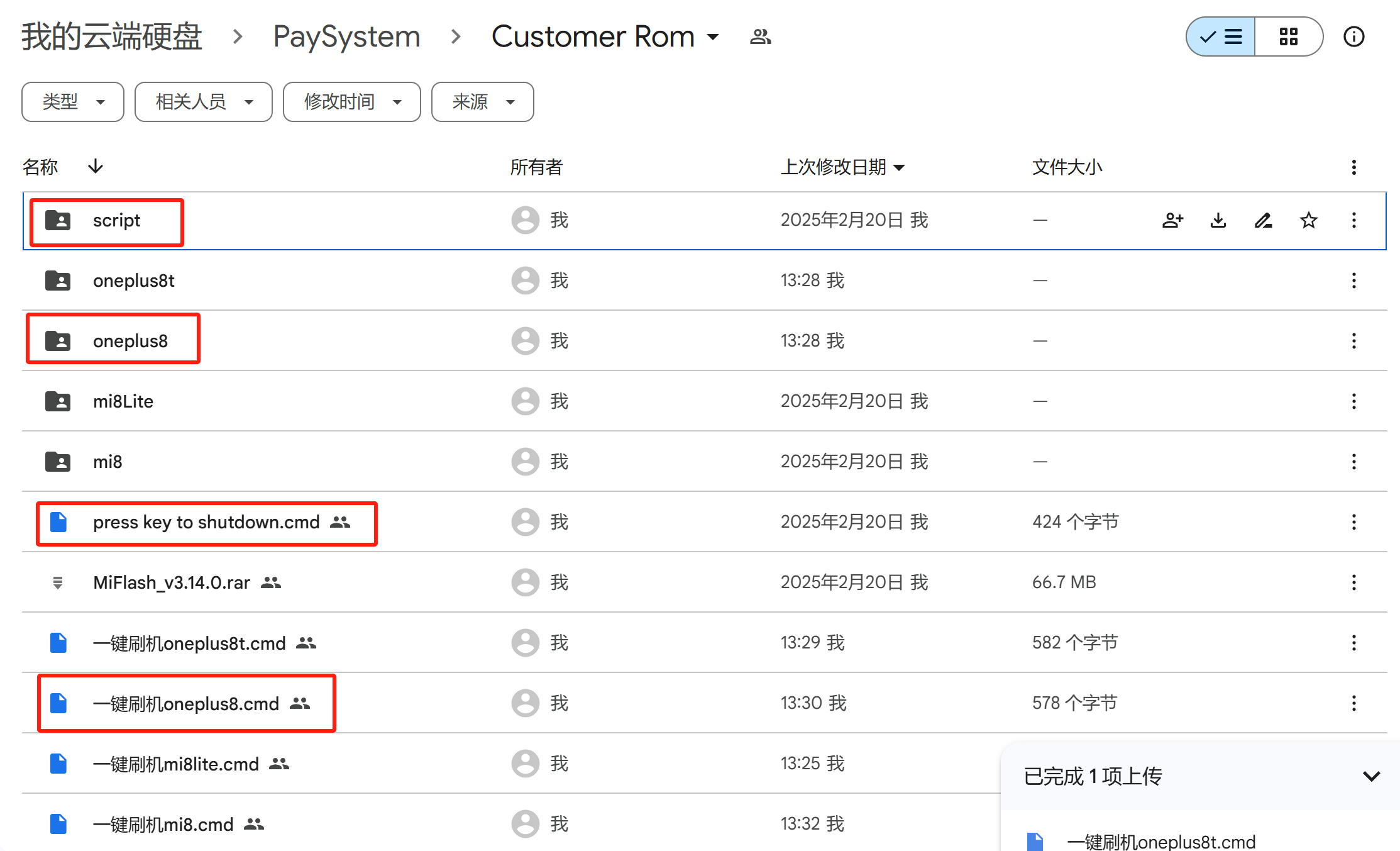1400x851 pixels.
Task: Click the mi8 shared-folder icon
Action: pyautogui.click(x=58, y=462)
